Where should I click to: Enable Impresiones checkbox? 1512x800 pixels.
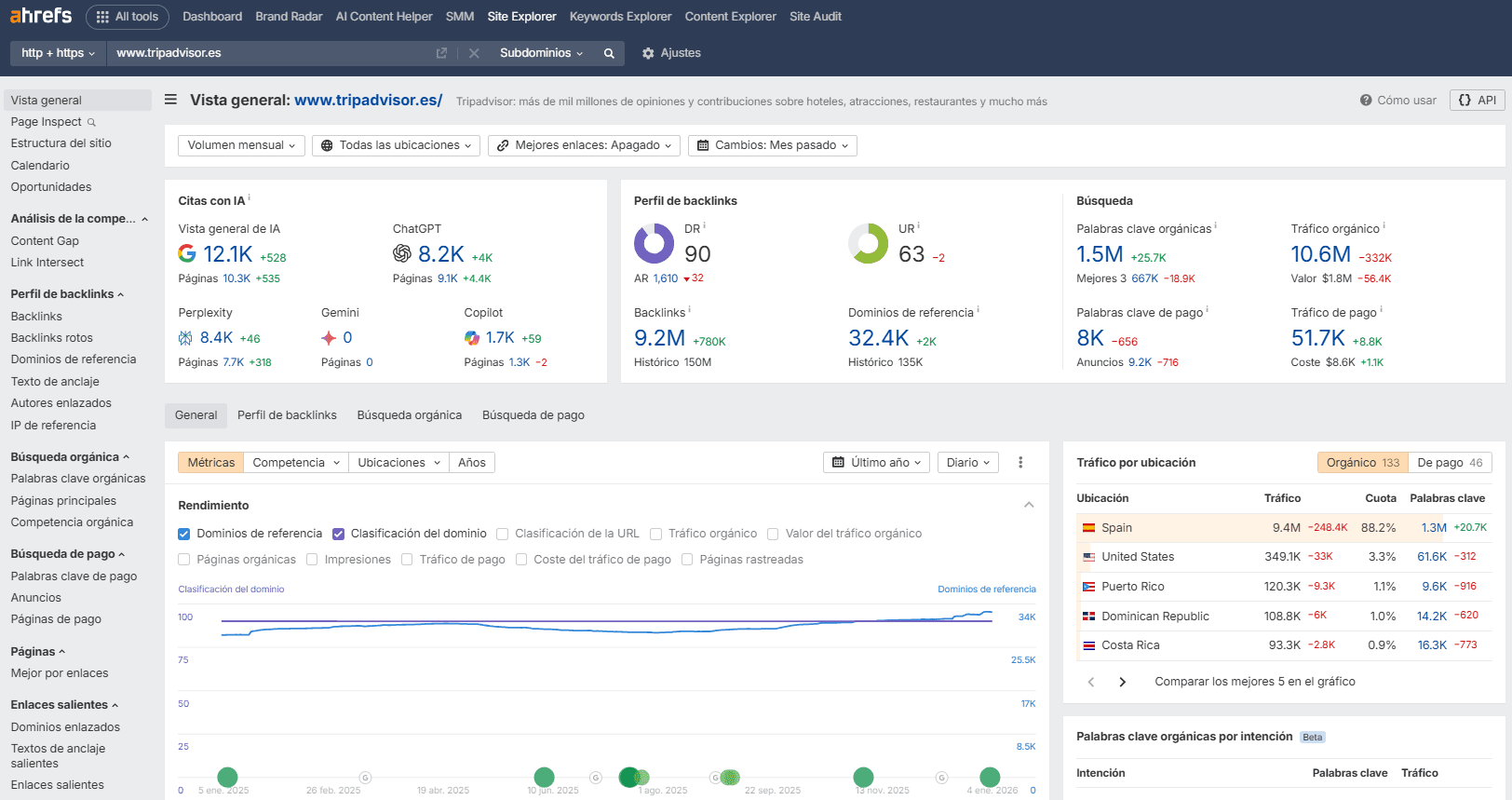pos(312,560)
